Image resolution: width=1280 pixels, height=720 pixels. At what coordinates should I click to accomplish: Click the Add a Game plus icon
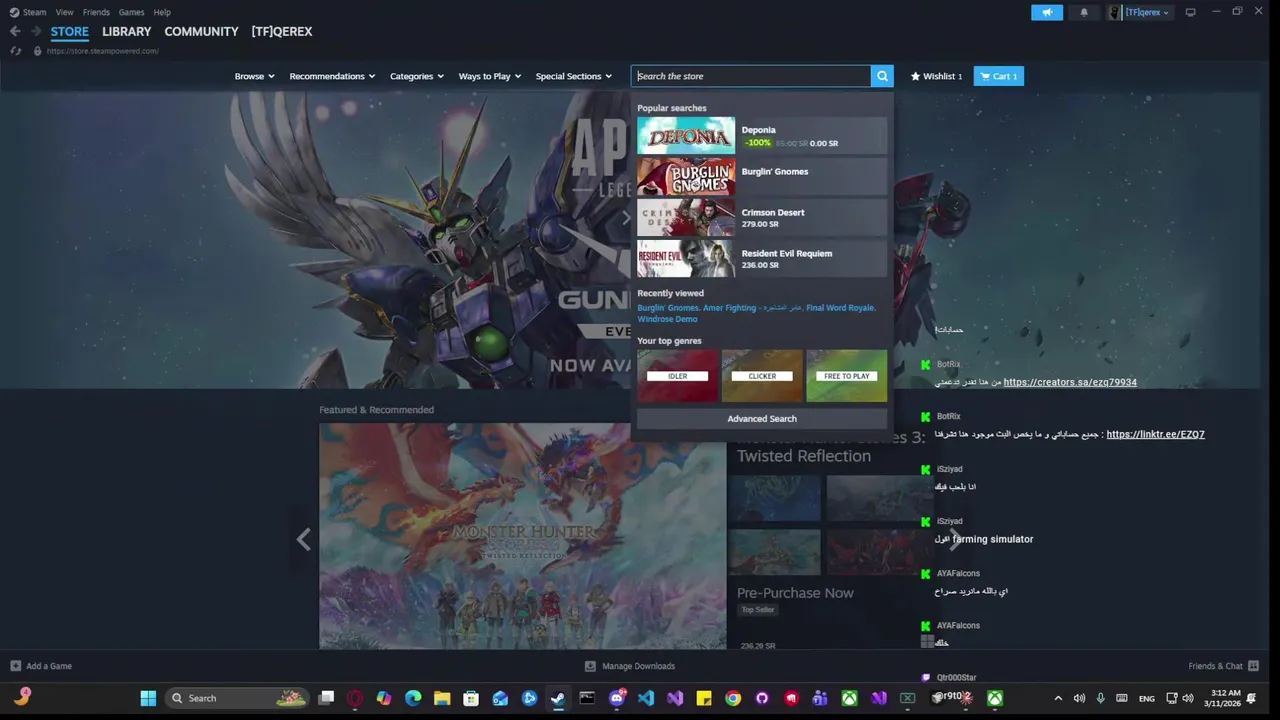click(15, 666)
